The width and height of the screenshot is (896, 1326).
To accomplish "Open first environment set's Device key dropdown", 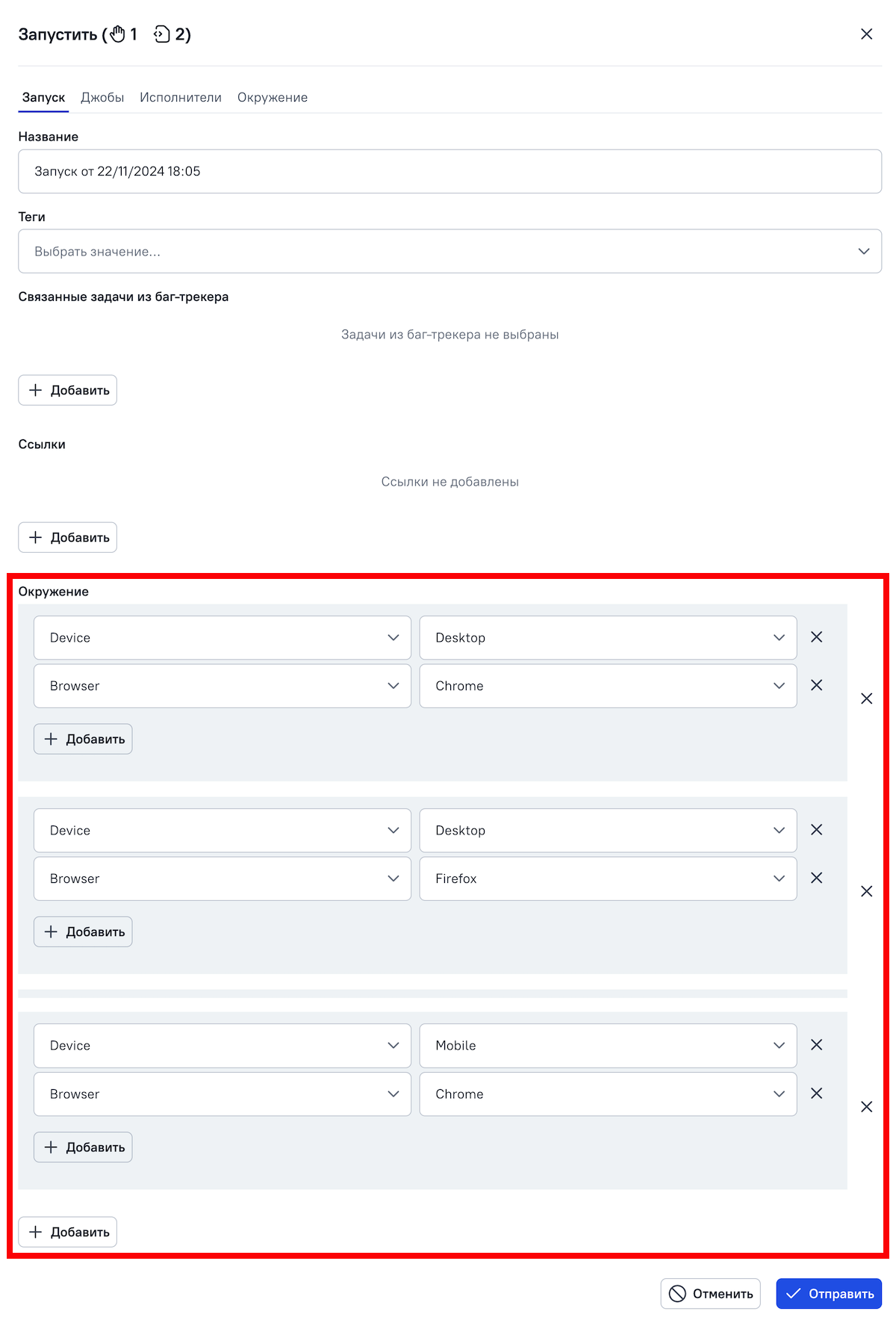I will [x=222, y=637].
